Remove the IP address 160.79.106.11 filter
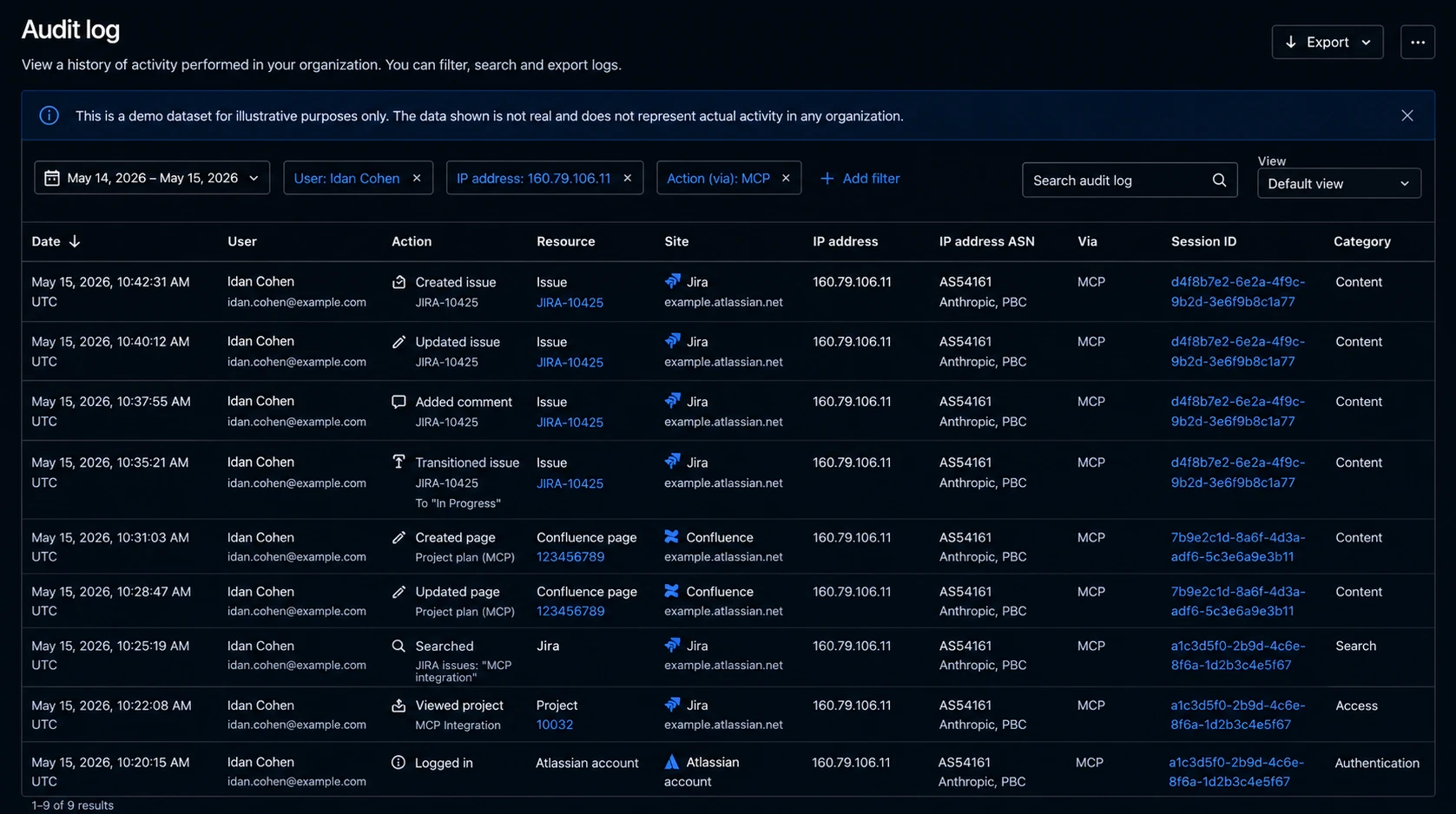The width and height of the screenshot is (1456, 814). [x=627, y=178]
